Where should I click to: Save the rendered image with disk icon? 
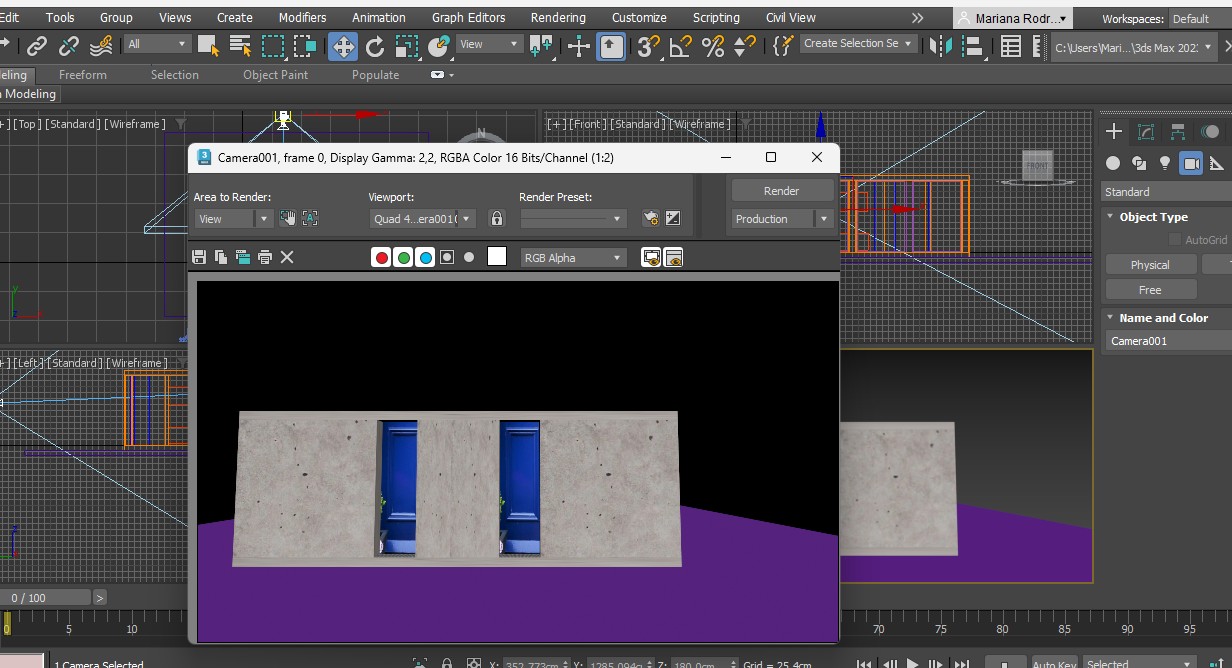click(199, 257)
